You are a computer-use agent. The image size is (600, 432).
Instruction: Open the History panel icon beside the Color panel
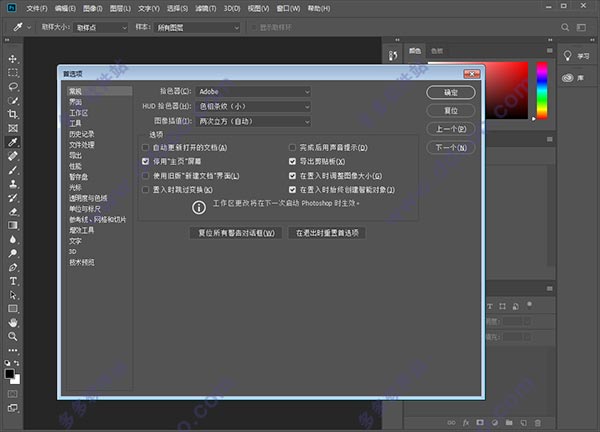tap(393, 56)
